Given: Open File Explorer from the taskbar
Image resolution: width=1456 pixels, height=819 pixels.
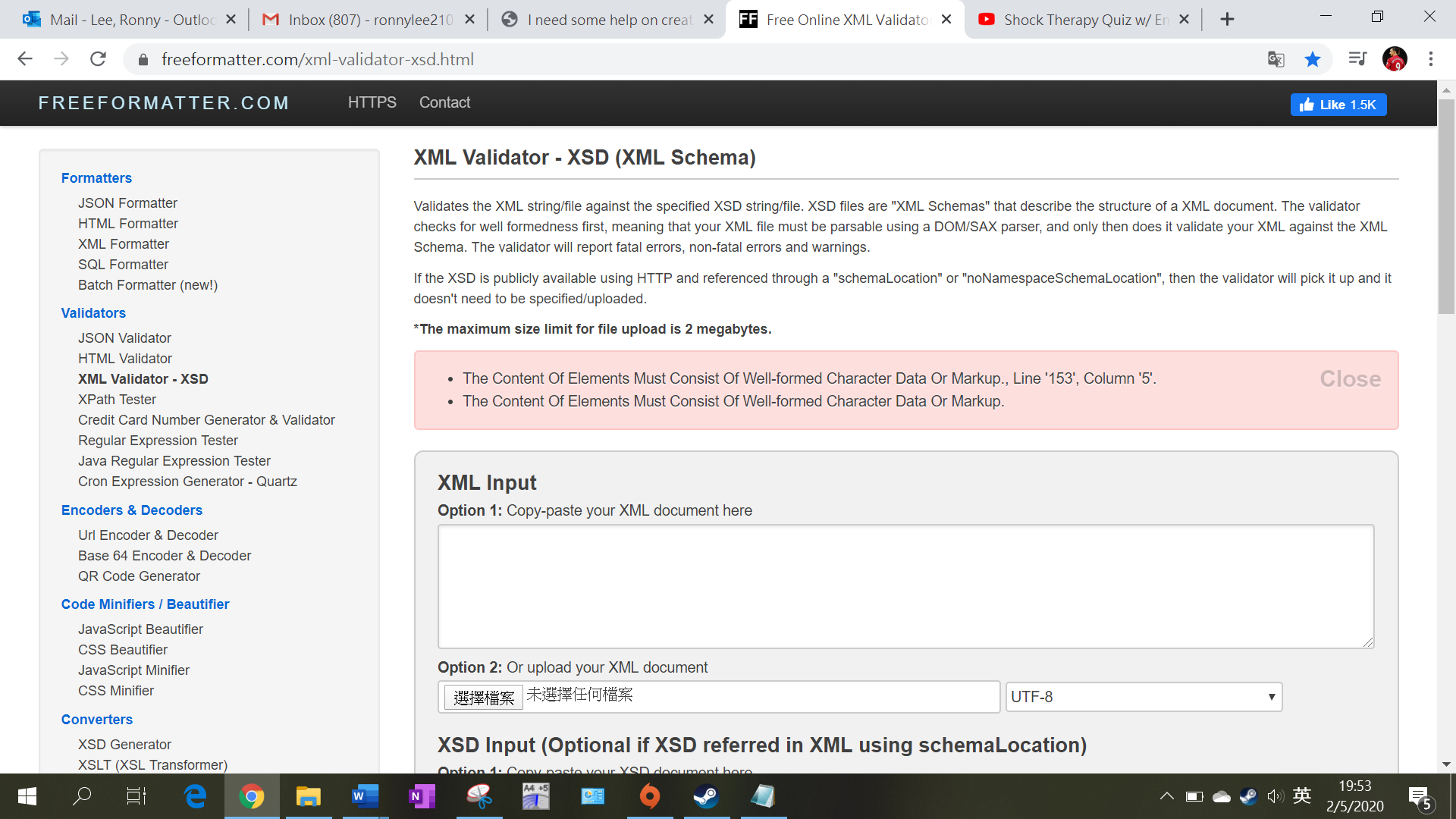Looking at the screenshot, I should click(308, 796).
